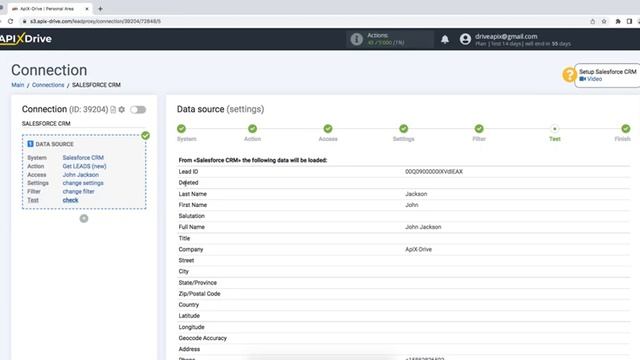Toggle the browser side panel icon
640x360 pixels.
click(629, 21)
